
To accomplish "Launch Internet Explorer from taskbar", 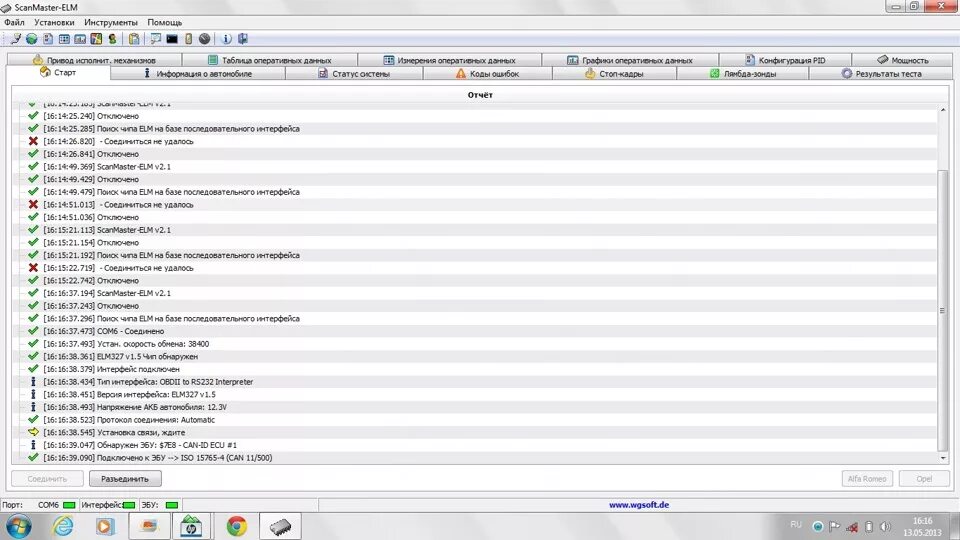I will pyautogui.click(x=62, y=526).
